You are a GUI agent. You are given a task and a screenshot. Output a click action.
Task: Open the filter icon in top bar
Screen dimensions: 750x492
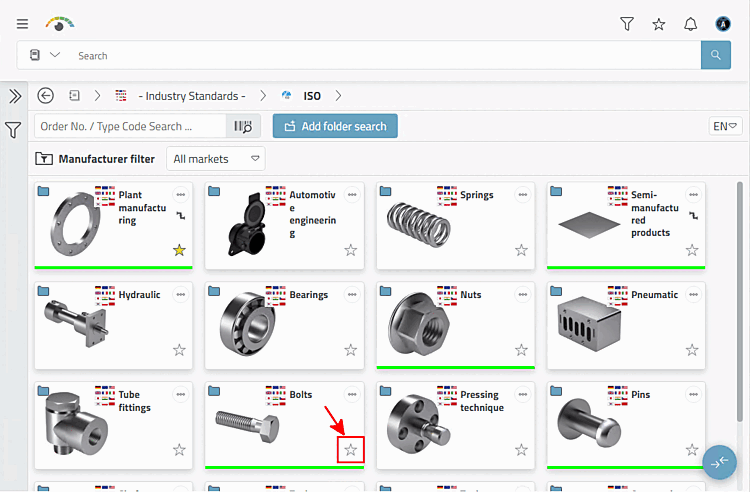pyautogui.click(x=627, y=23)
